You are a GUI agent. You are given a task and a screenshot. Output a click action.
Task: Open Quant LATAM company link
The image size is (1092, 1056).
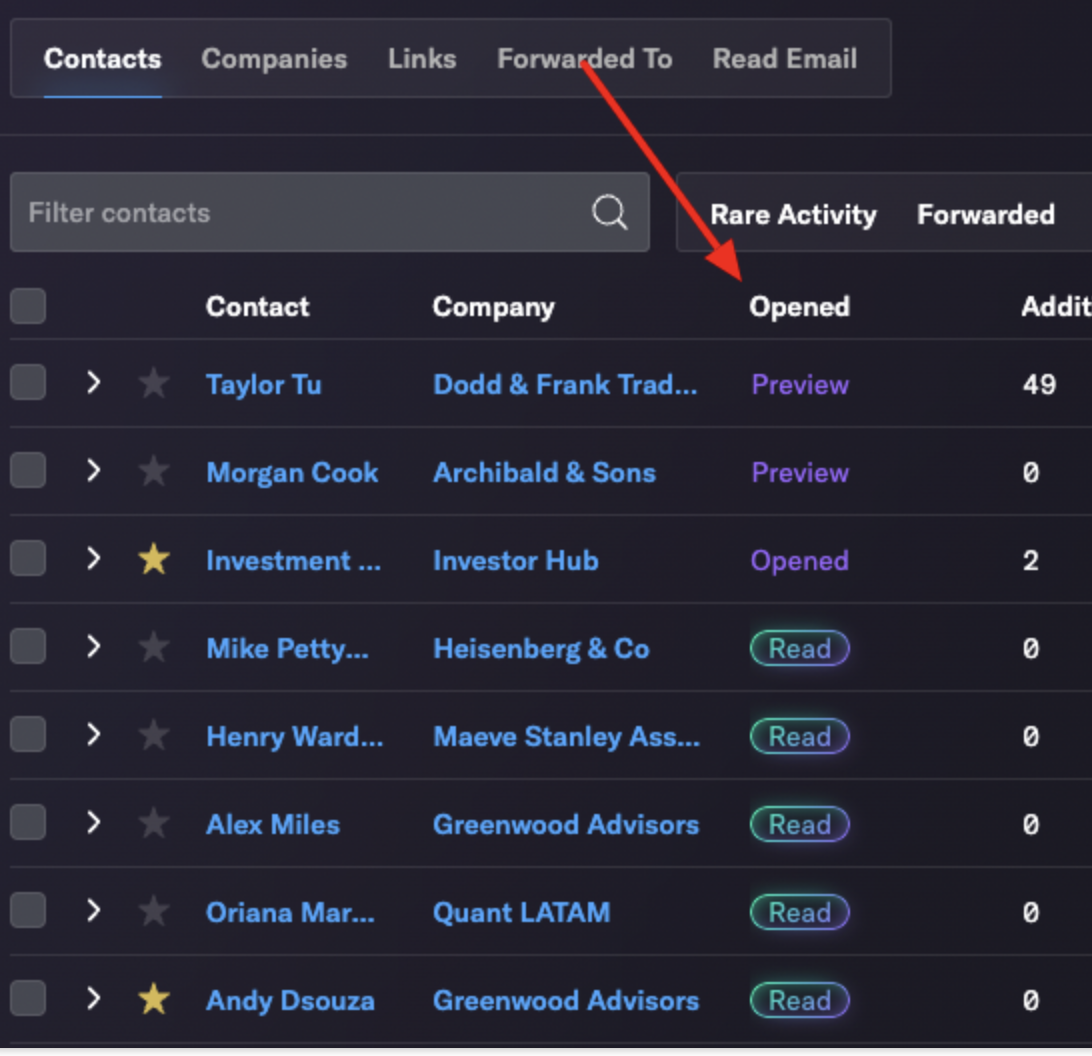522,913
